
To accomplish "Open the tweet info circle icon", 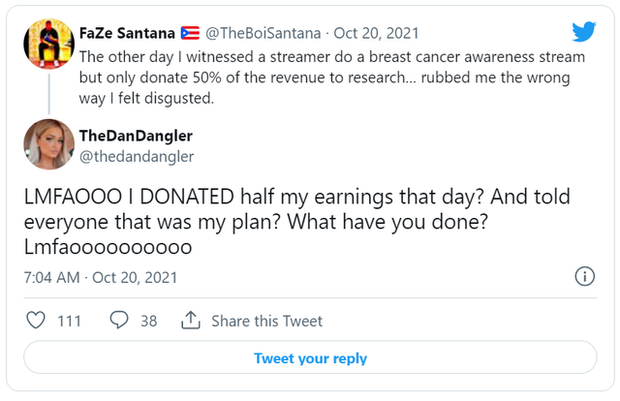I will 584,276.
